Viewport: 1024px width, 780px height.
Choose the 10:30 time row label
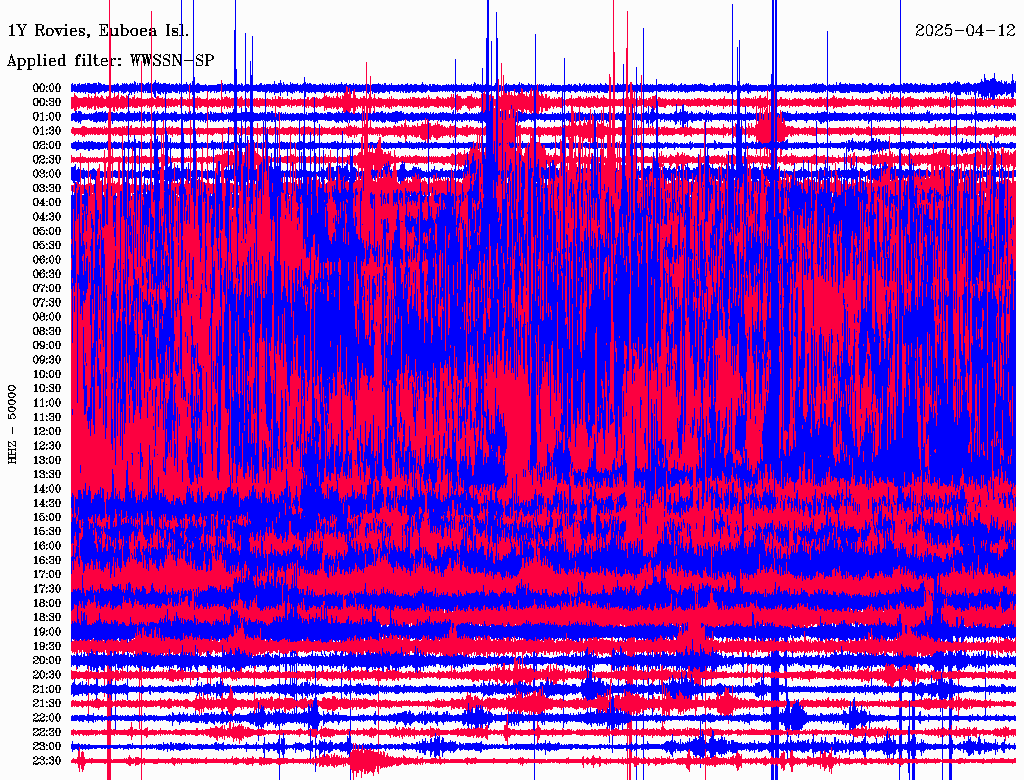pos(47,389)
